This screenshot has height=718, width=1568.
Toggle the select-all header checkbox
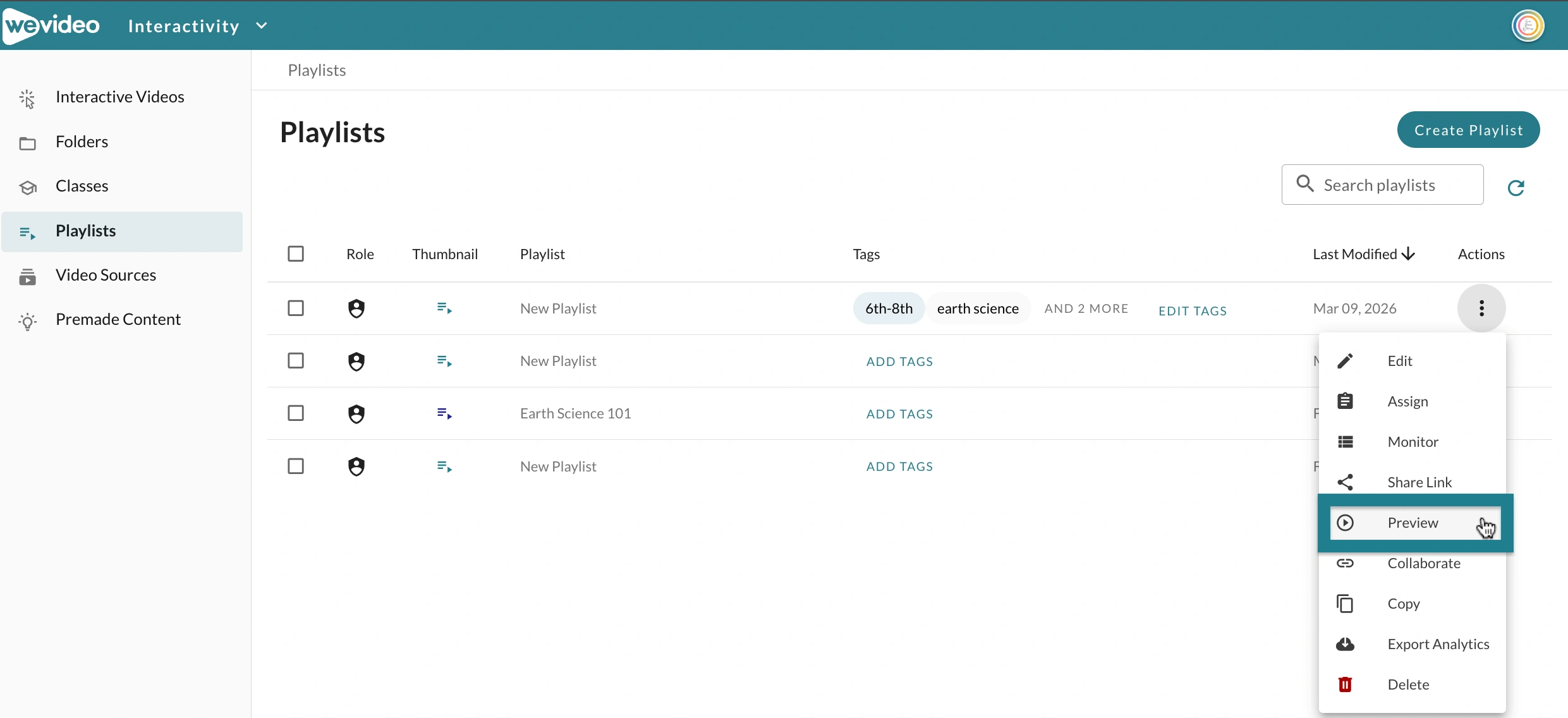point(296,253)
